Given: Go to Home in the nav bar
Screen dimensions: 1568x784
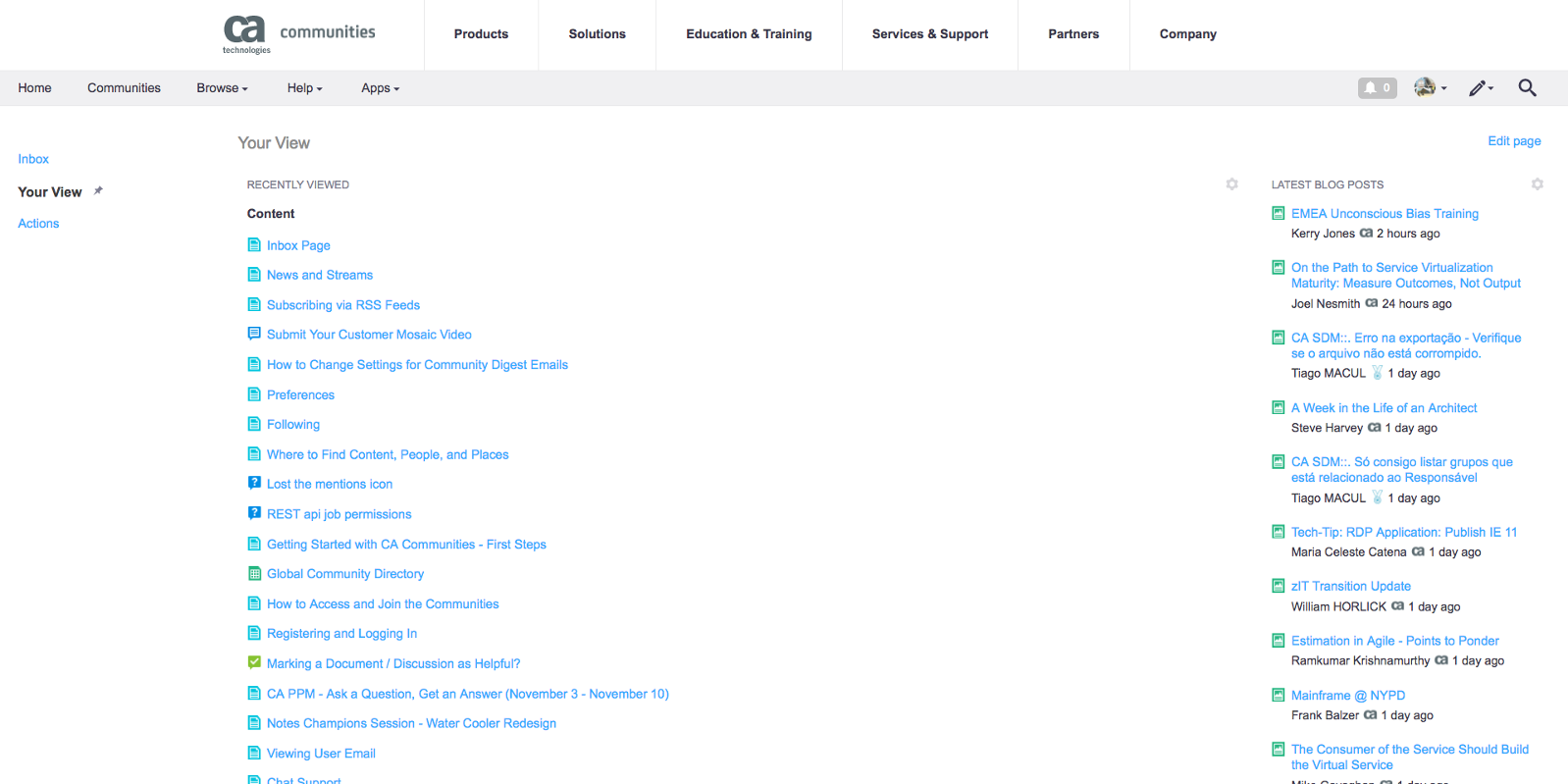Looking at the screenshot, I should pos(34,88).
